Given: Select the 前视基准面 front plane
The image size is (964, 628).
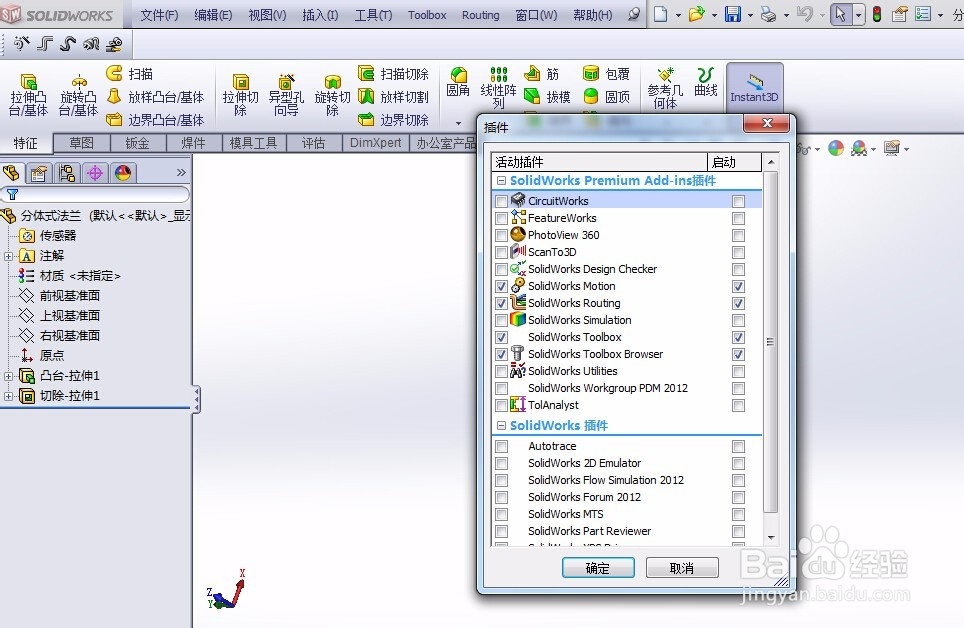Looking at the screenshot, I should (60, 296).
